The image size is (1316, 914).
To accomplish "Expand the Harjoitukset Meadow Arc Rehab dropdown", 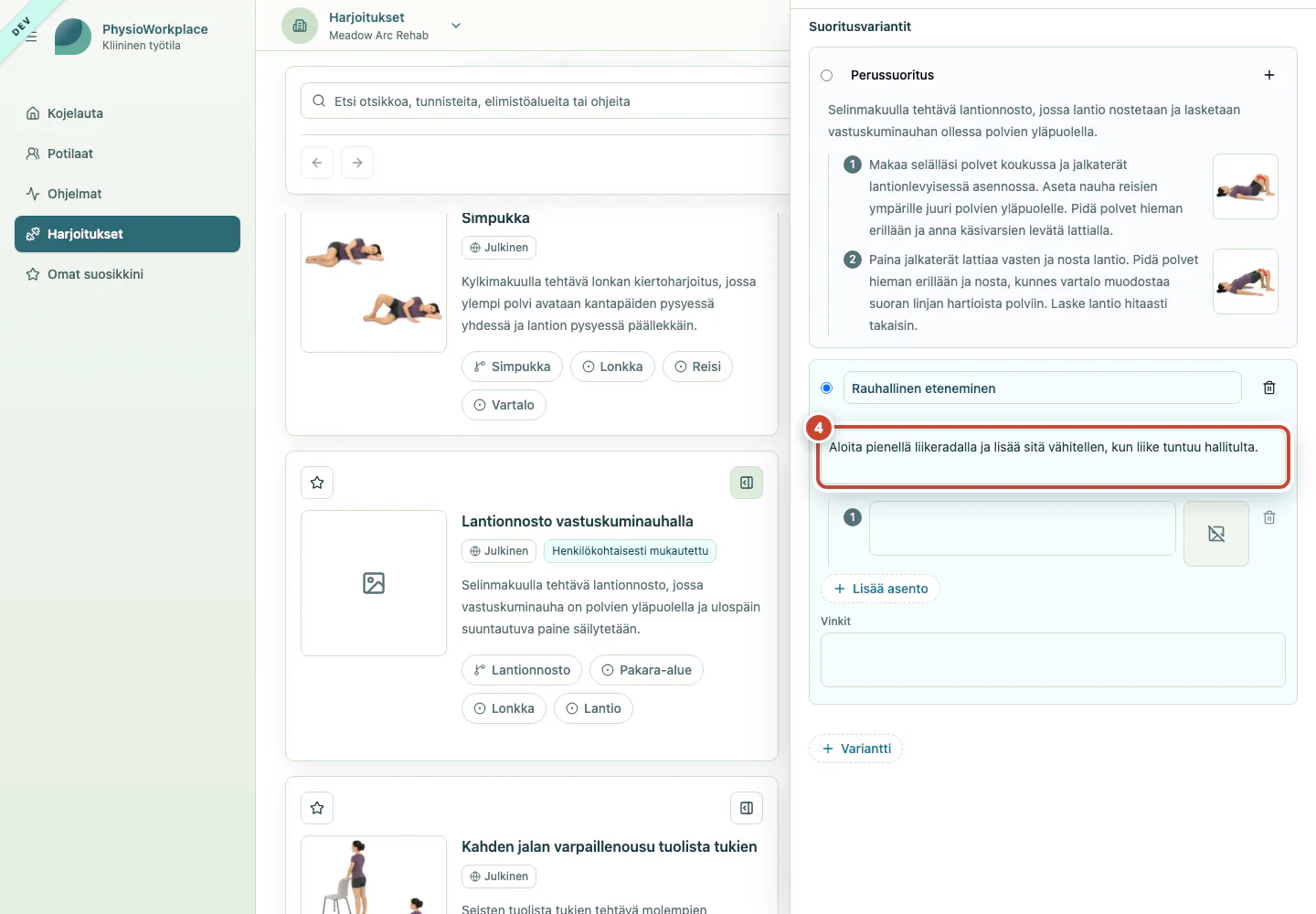I will click(x=456, y=26).
